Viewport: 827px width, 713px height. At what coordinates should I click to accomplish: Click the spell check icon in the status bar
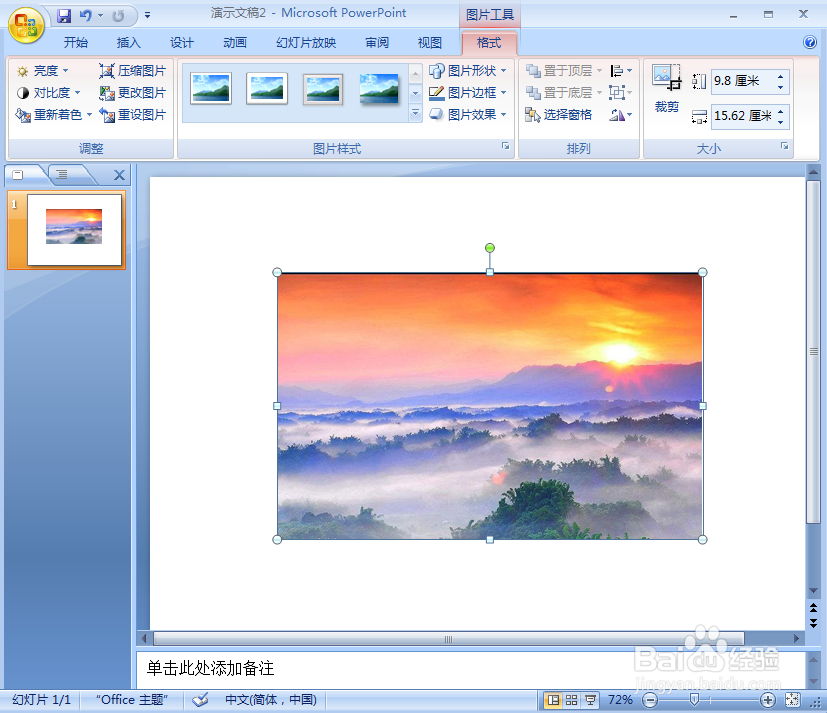point(200,700)
